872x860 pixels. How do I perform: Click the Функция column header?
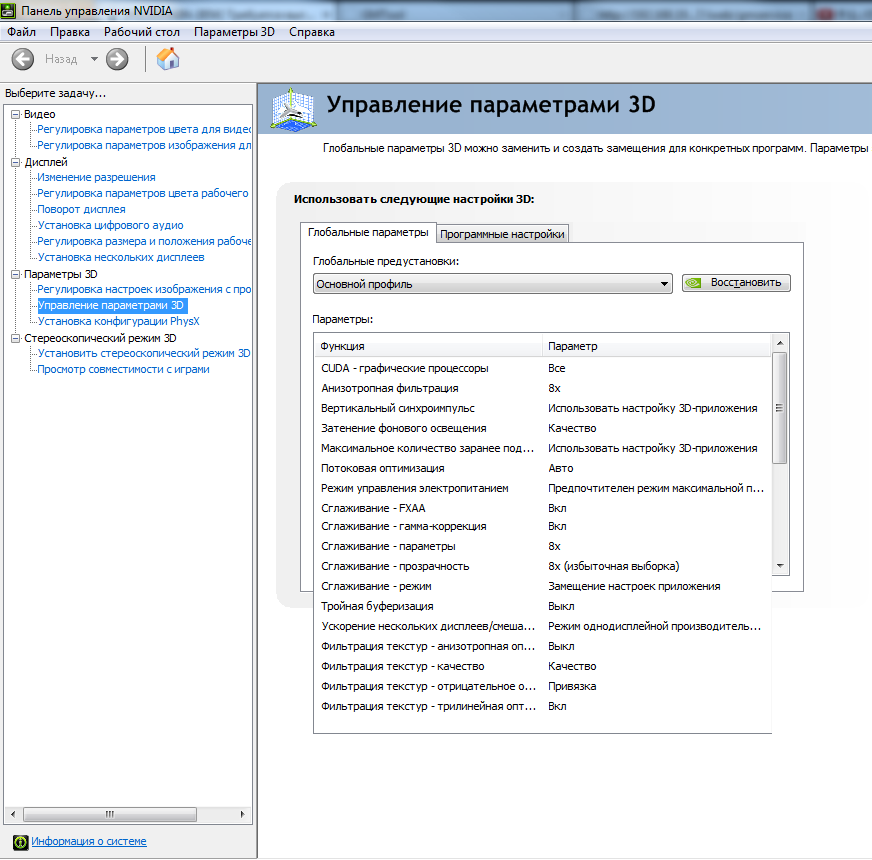(428, 346)
